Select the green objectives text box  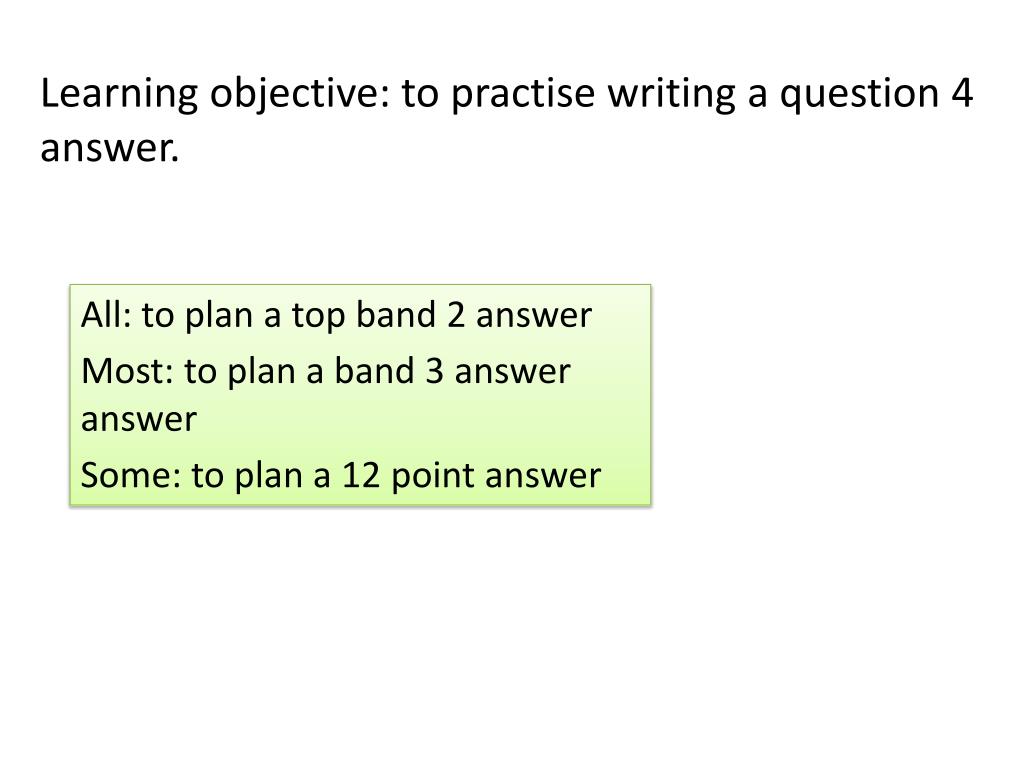[360, 395]
